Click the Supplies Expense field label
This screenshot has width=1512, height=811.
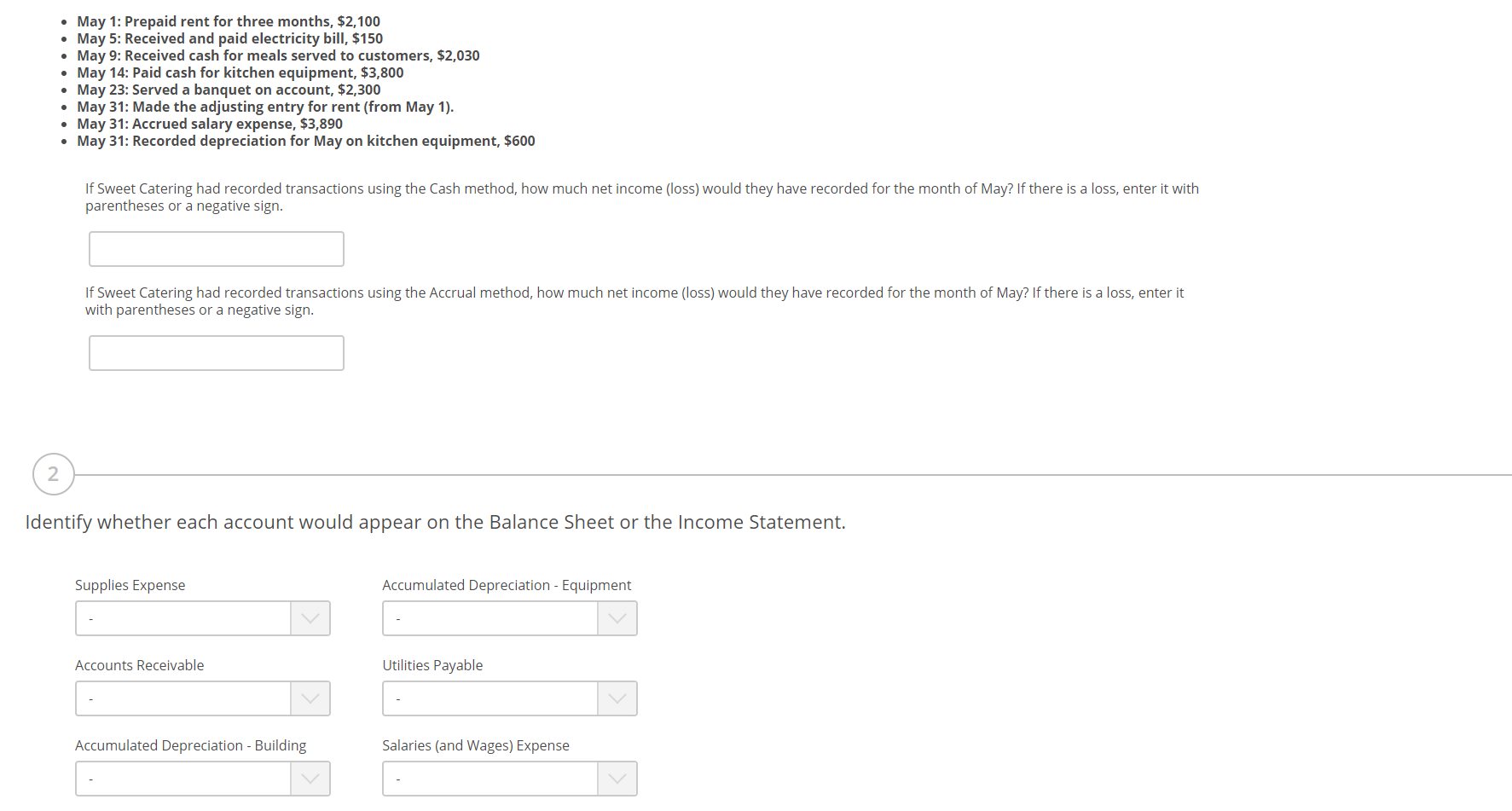click(x=130, y=585)
